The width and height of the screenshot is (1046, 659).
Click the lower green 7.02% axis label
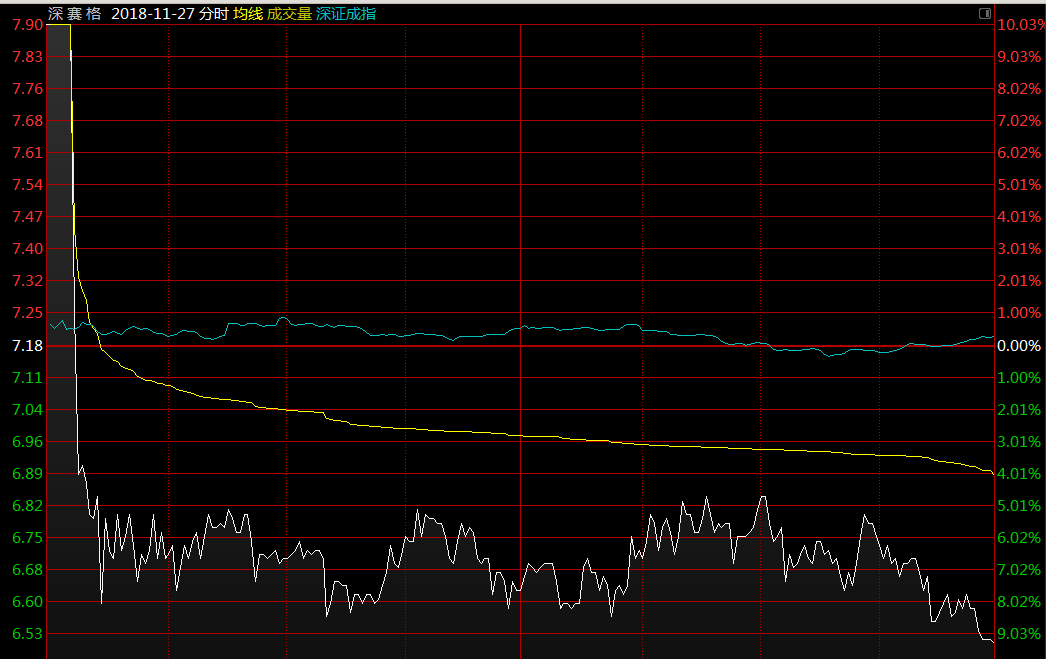(x=1021, y=570)
